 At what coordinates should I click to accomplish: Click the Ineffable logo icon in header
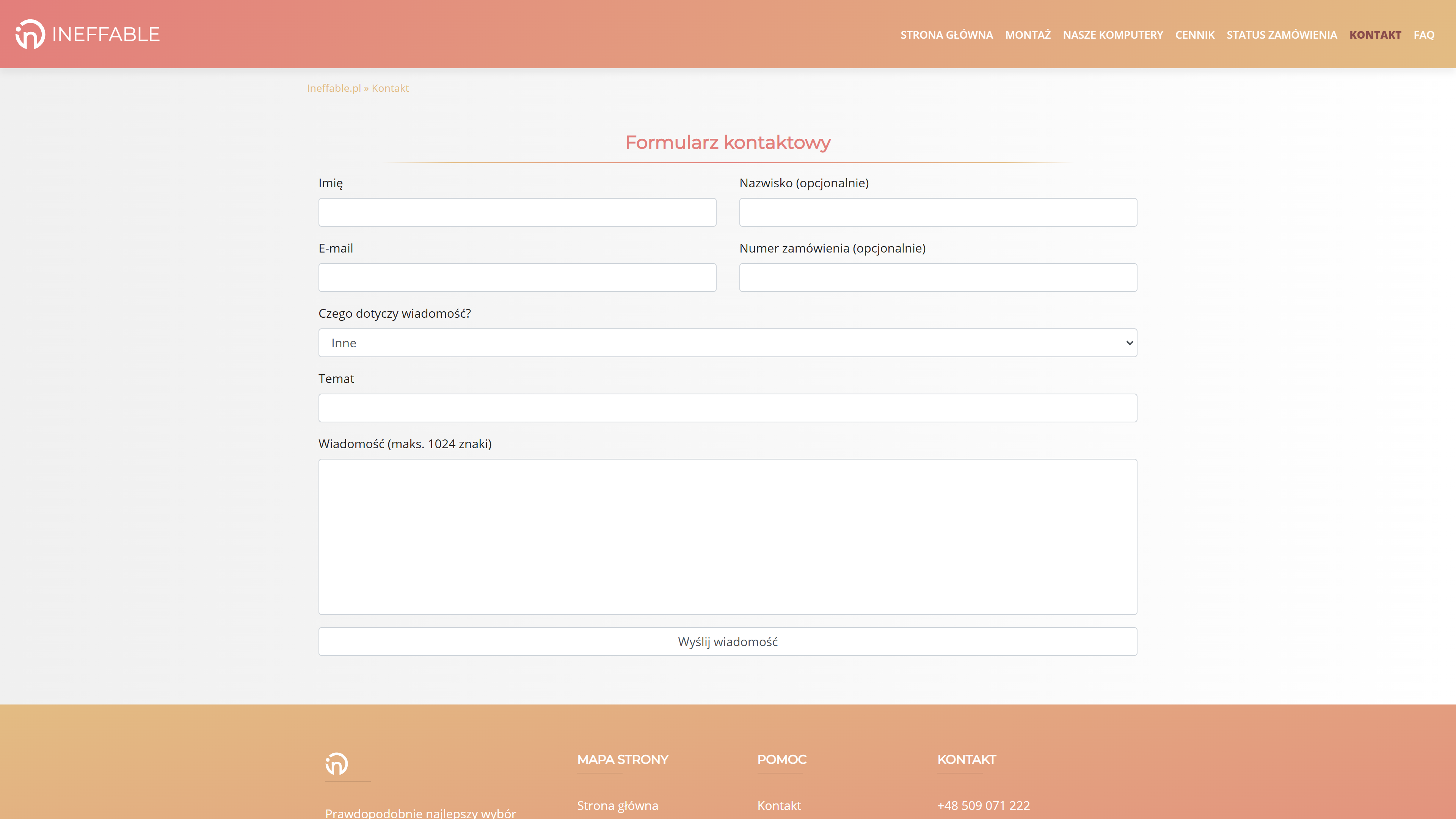pyautogui.click(x=30, y=35)
